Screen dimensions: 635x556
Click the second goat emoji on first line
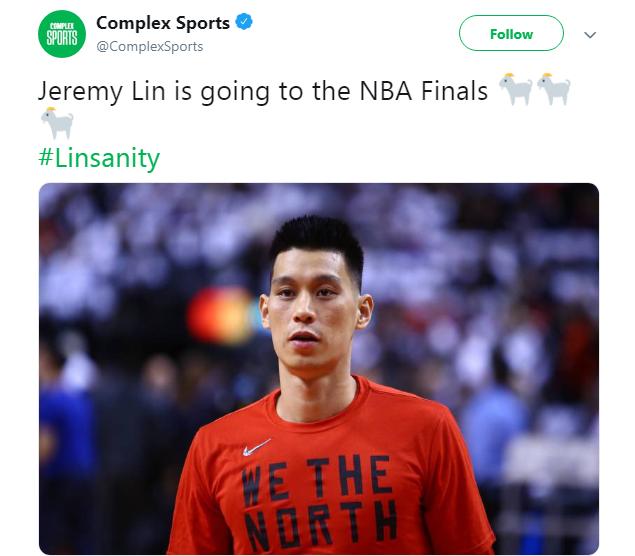pyautogui.click(x=554, y=89)
